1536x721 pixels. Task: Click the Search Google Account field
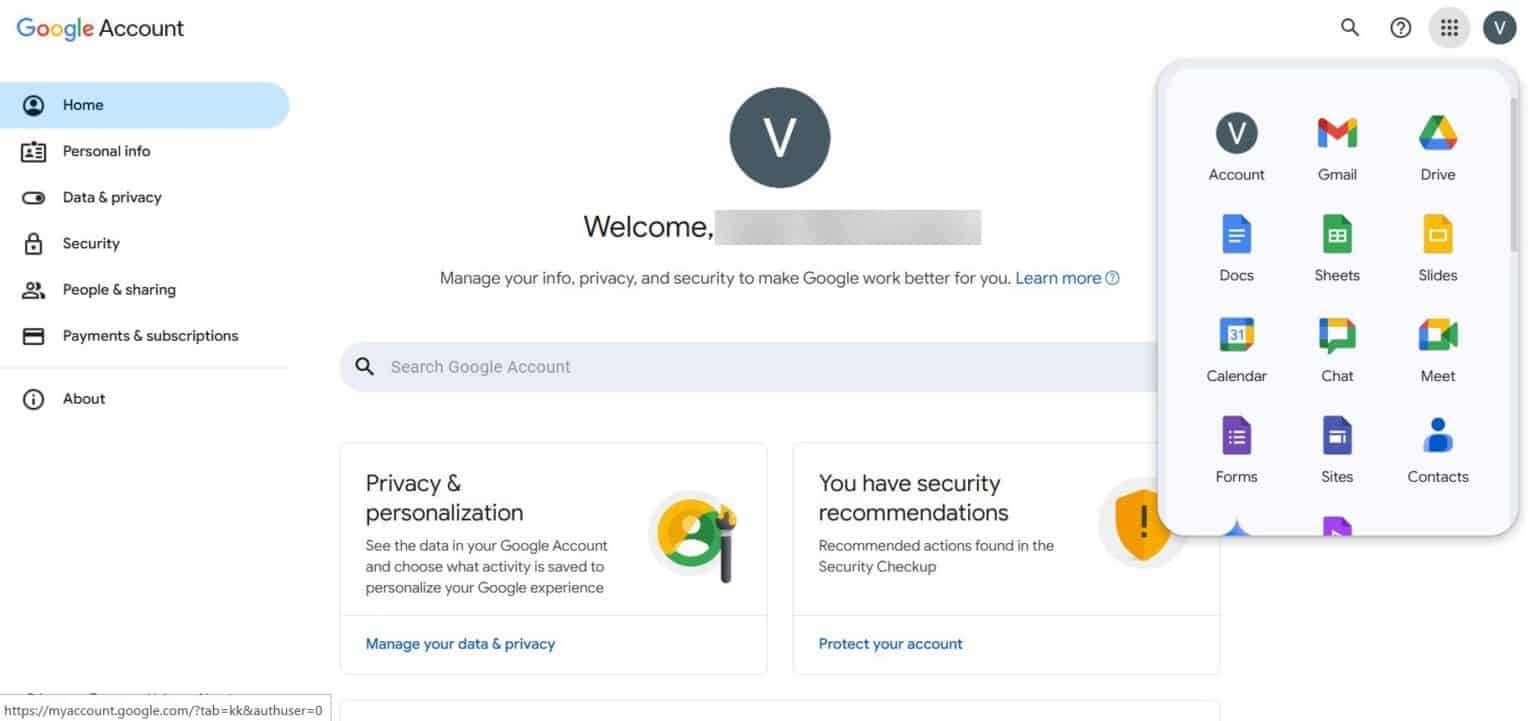(x=700, y=366)
